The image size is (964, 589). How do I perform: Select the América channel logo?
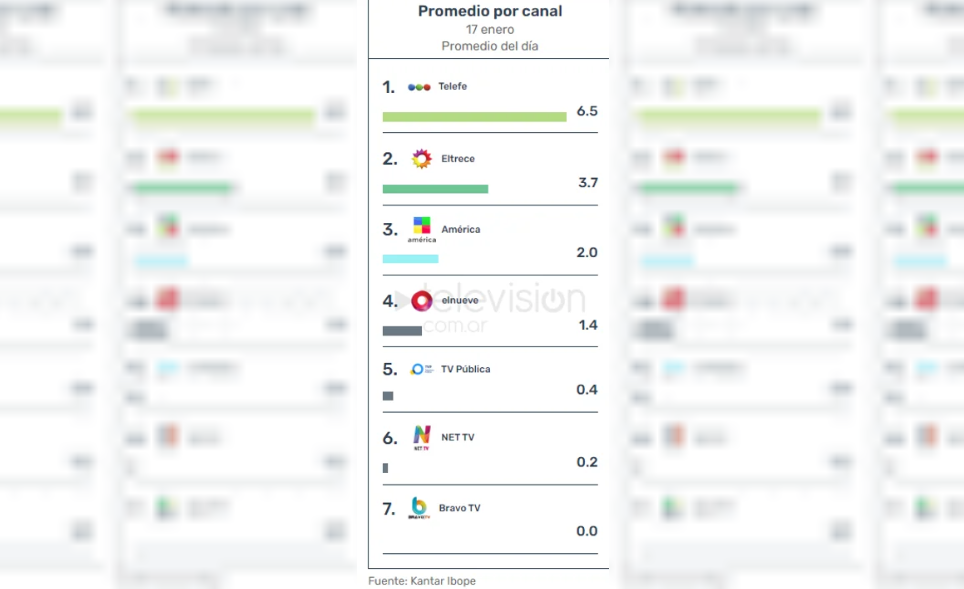tap(422, 229)
